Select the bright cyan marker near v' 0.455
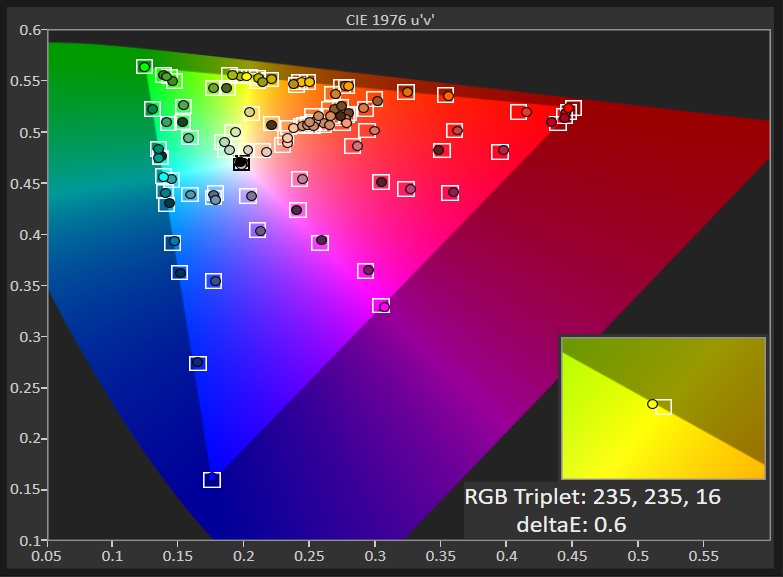783x577 pixels. pyautogui.click(x=163, y=177)
